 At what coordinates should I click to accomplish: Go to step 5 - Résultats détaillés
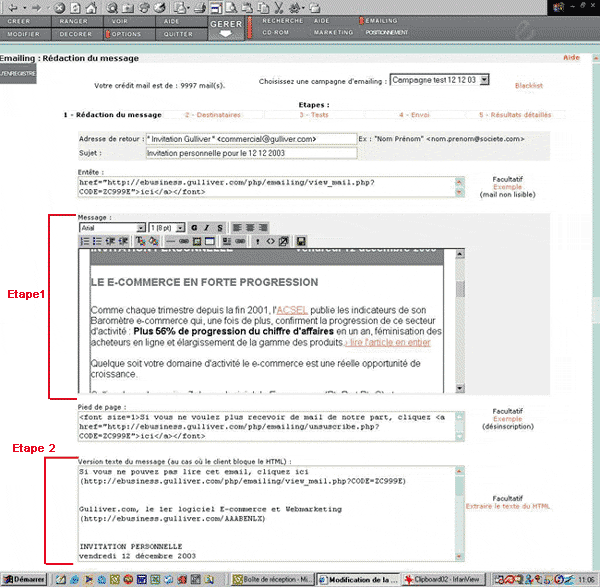click(515, 115)
